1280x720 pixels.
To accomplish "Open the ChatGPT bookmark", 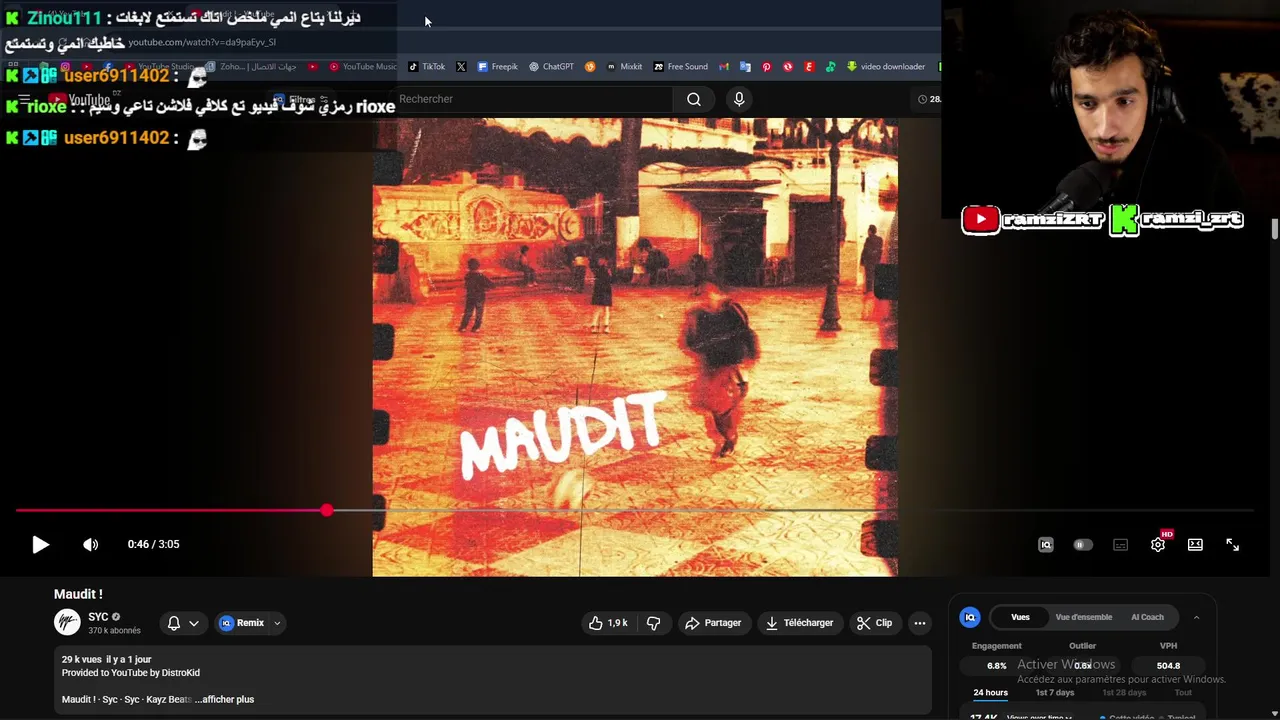I will pos(552,67).
